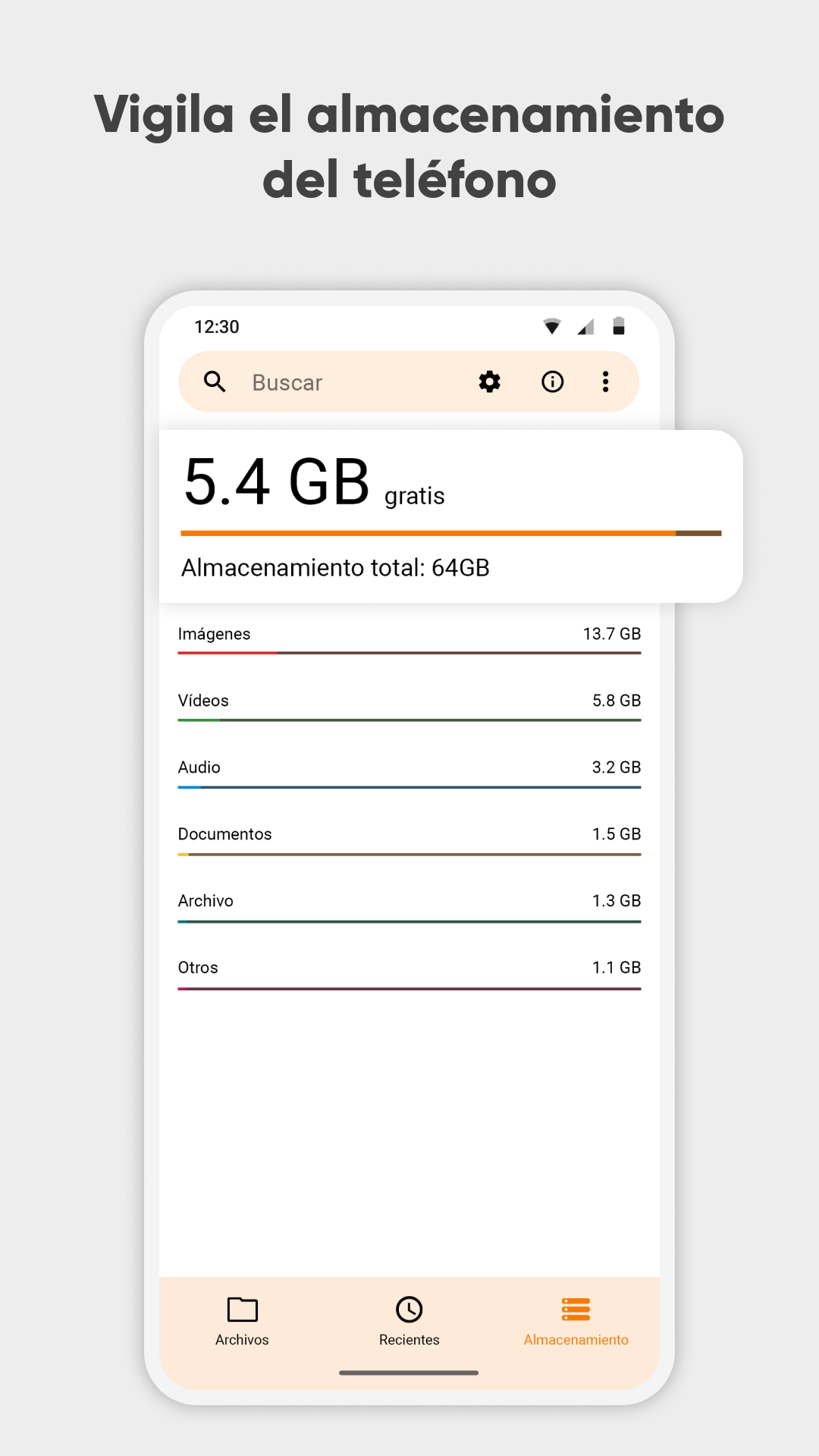Tap the 1.5 GB size value
This screenshot has width=819, height=1456.
(617, 834)
